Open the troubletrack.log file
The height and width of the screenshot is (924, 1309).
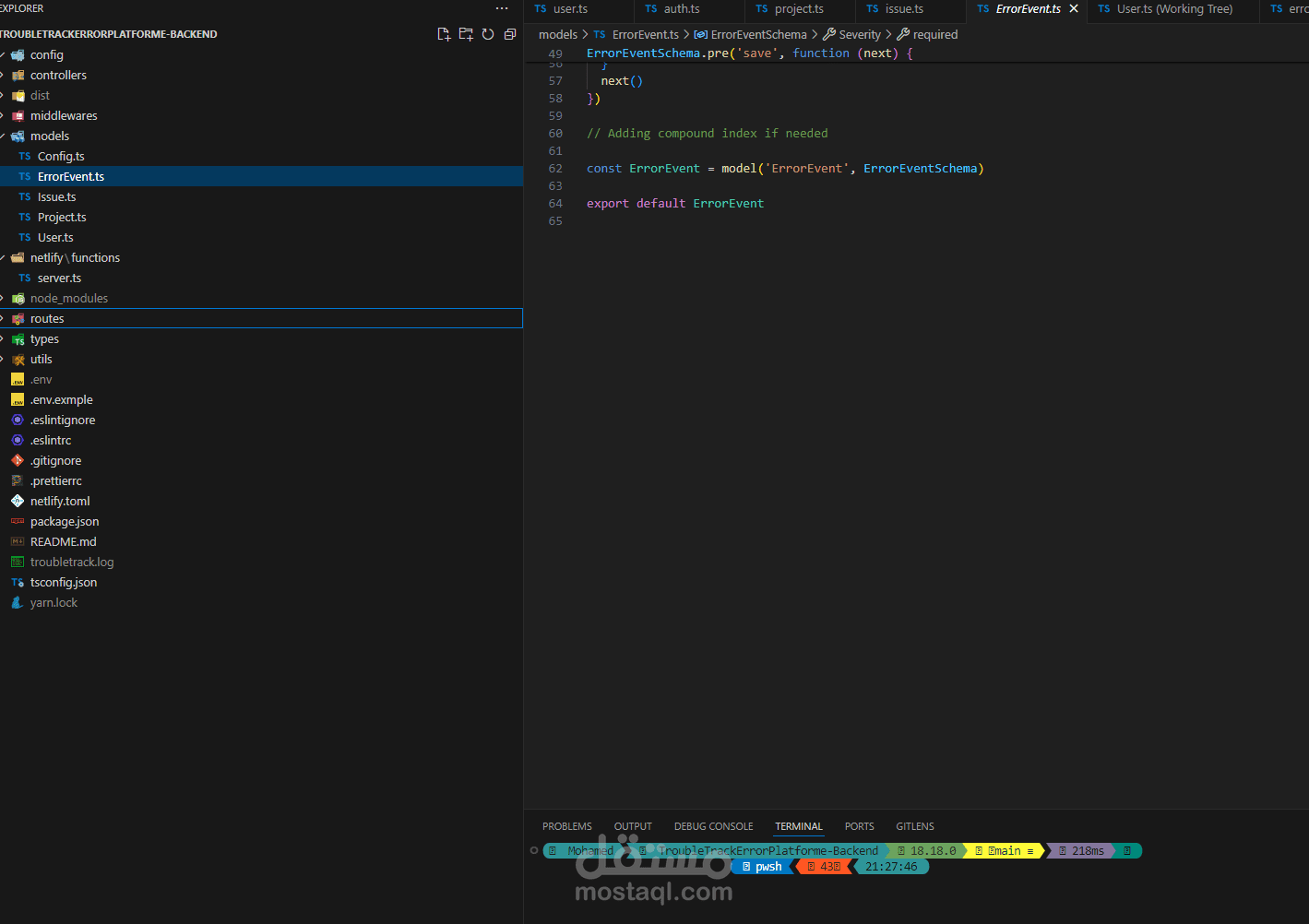click(261, 562)
